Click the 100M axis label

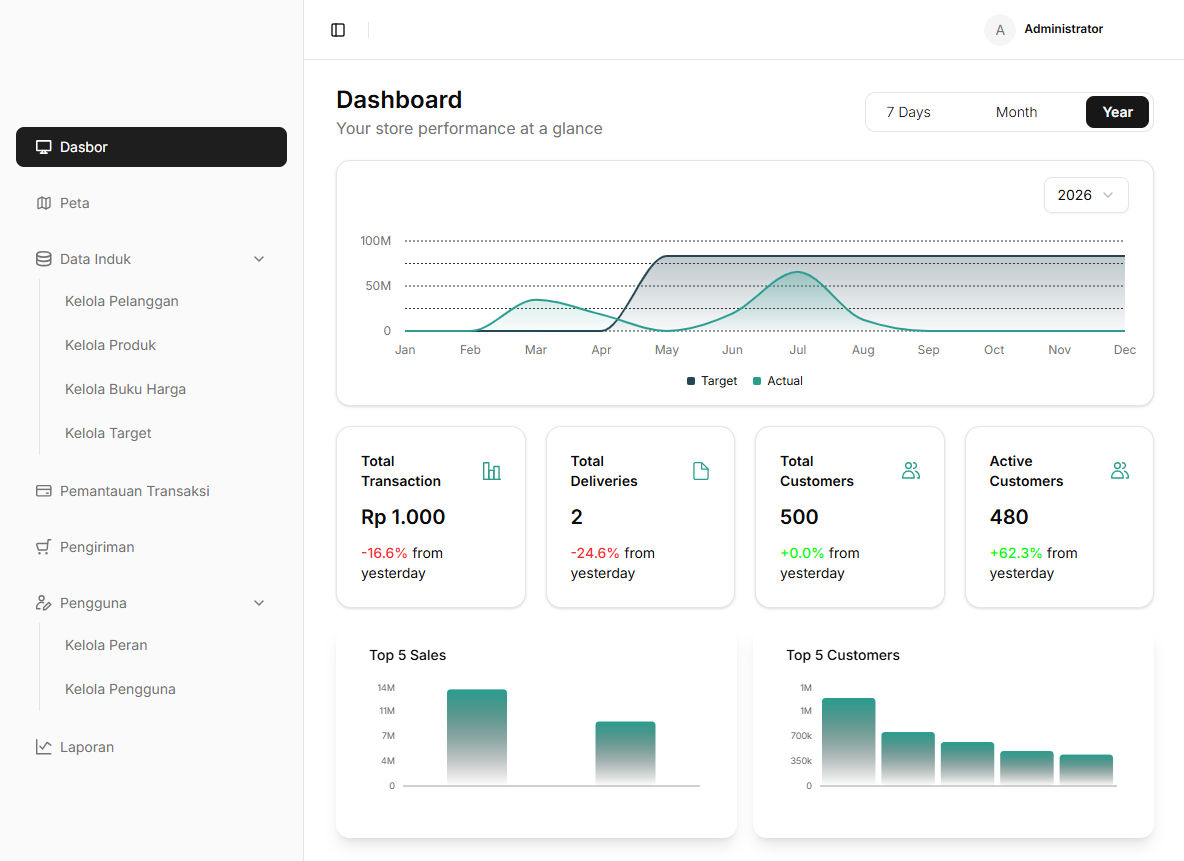point(375,241)
